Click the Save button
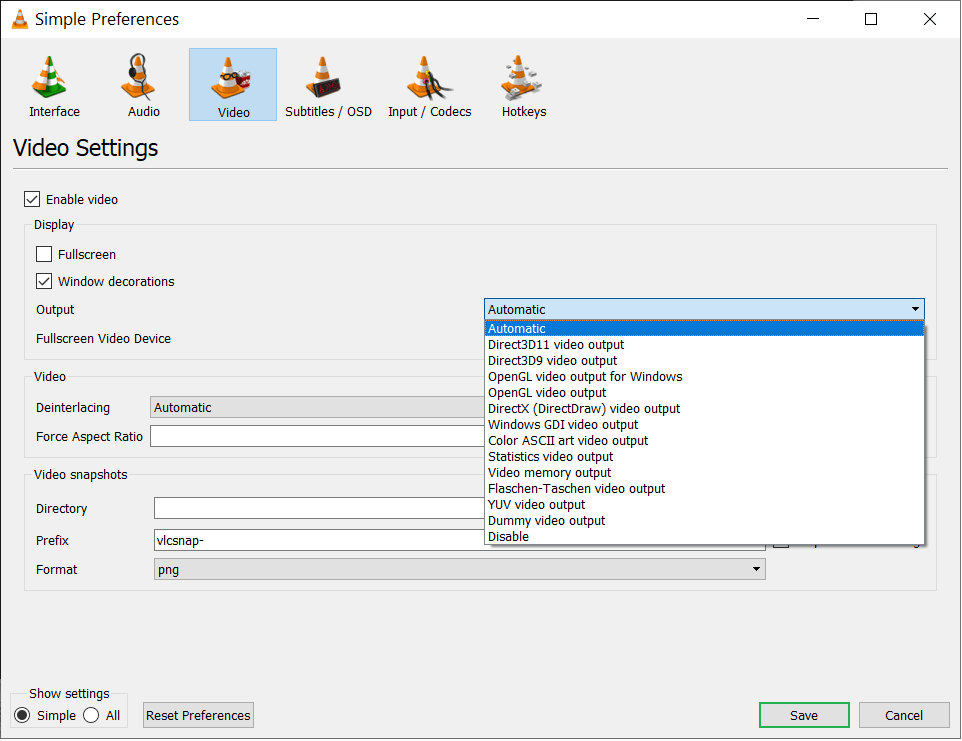Viewport: 962px width, 741px height. (x=804, y=716)
